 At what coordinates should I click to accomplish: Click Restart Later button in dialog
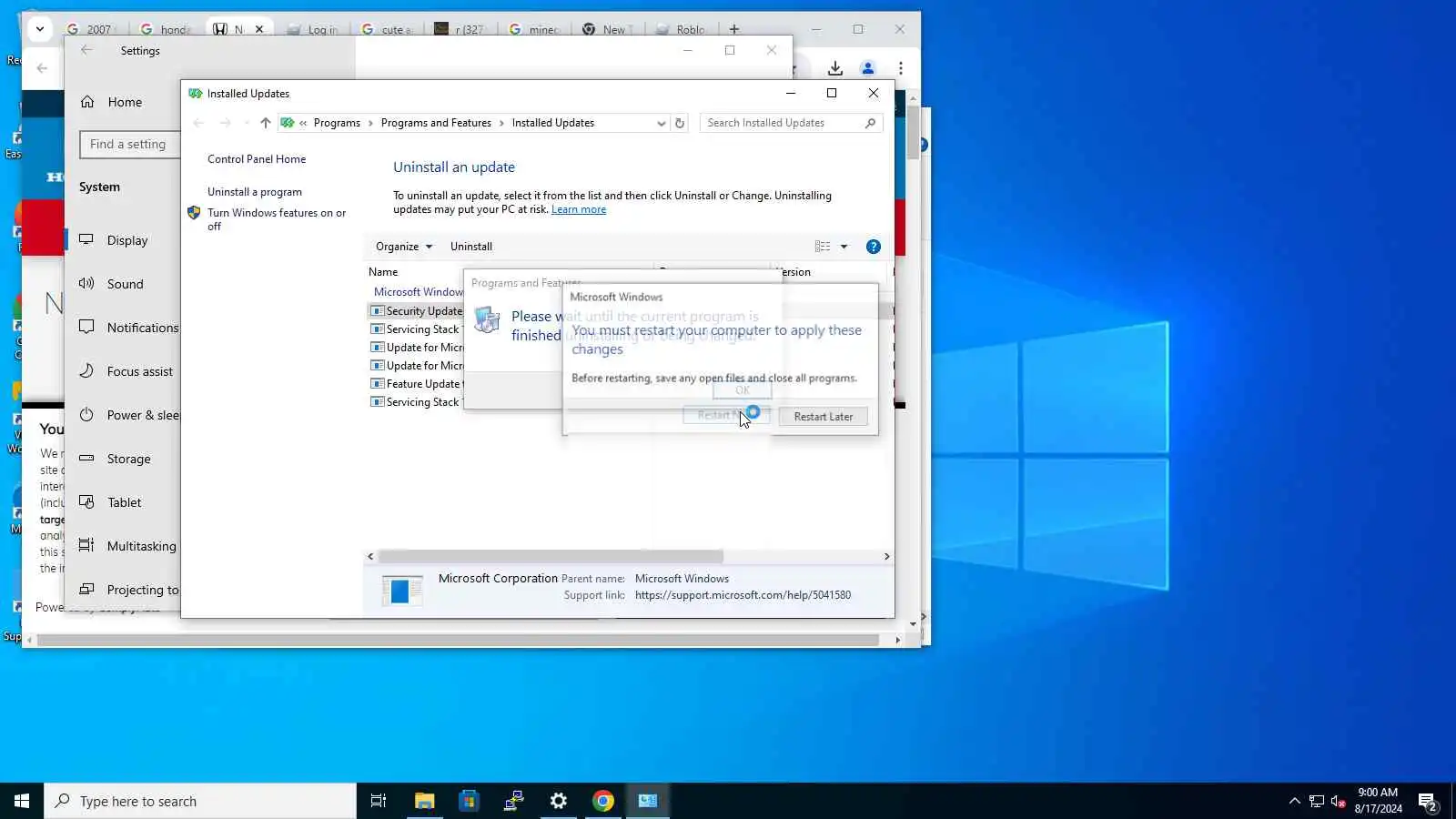(x=823, y=417)
